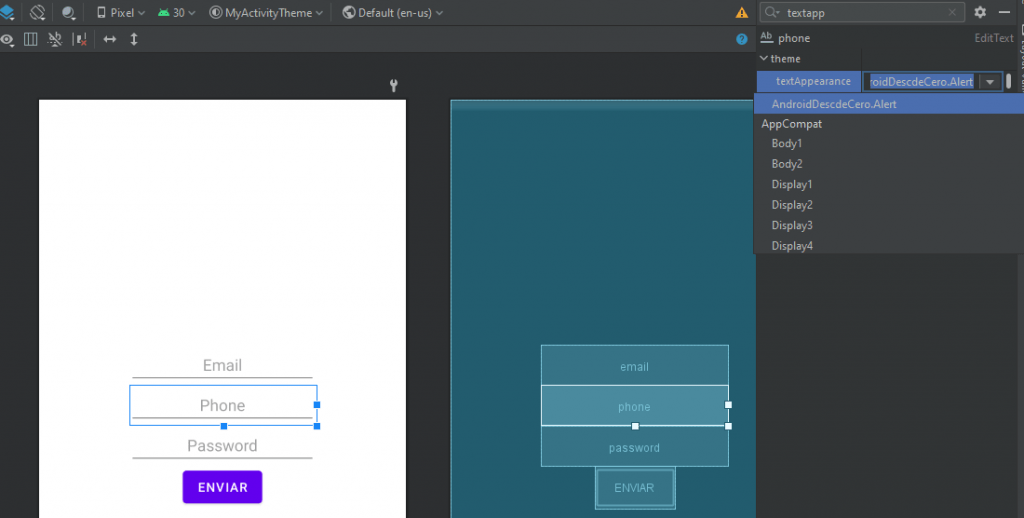The height and width of the screenshot is (518, 1024).
Task: Select the password view in blueprint
Action: [635, 447]
